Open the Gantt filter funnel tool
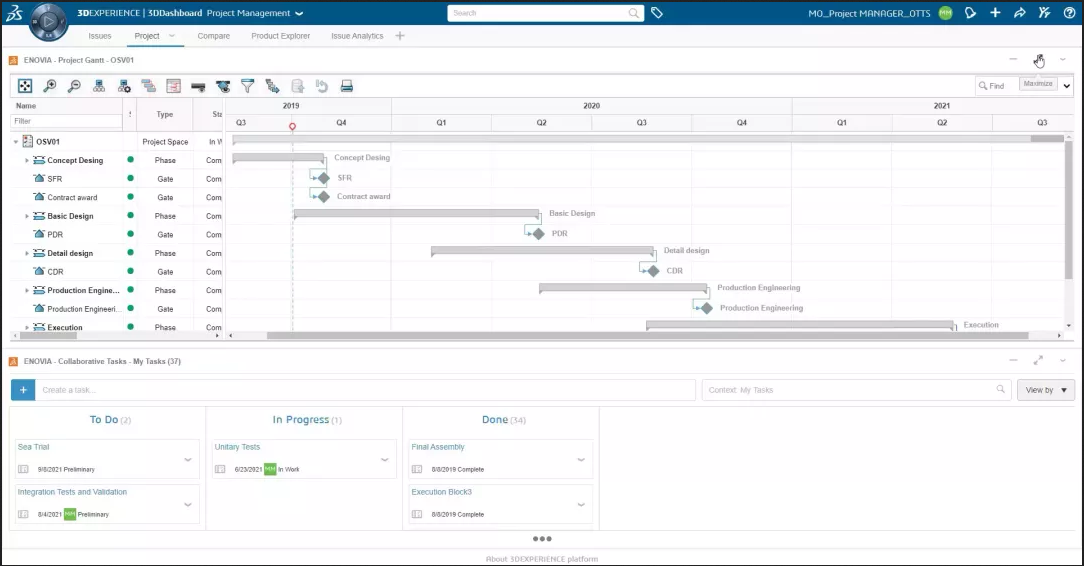1084x566 pixels. 247,86
